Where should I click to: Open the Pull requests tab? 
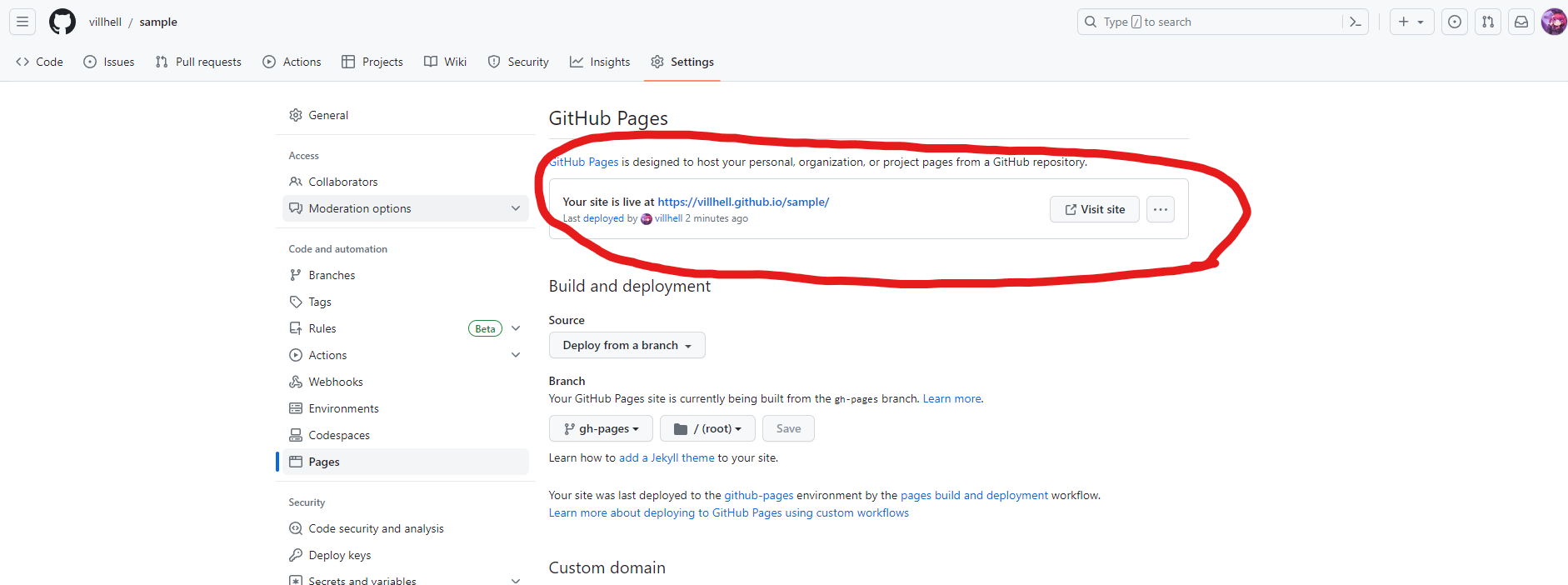click(x=198, y=62)
